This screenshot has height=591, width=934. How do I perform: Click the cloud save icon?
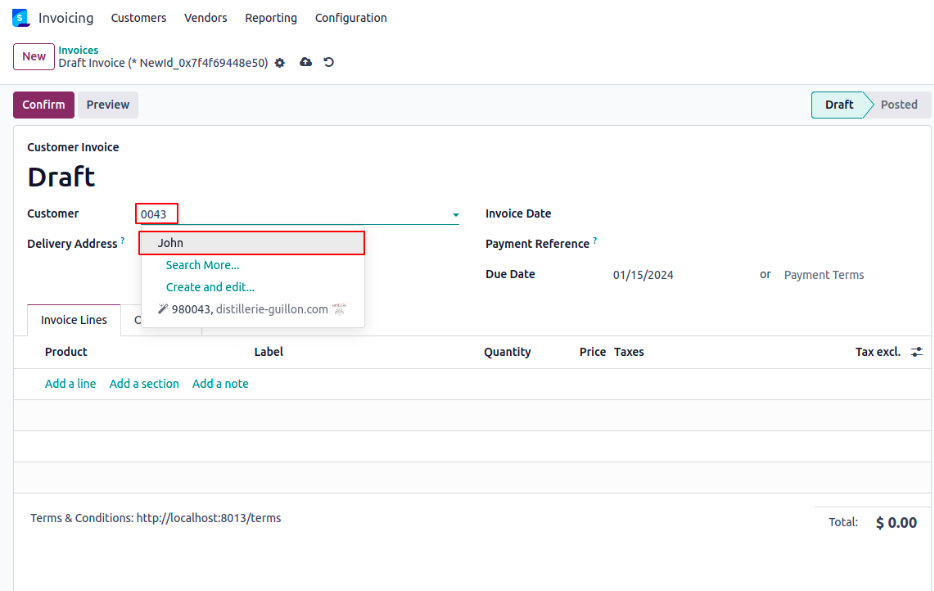click(306, 62)
